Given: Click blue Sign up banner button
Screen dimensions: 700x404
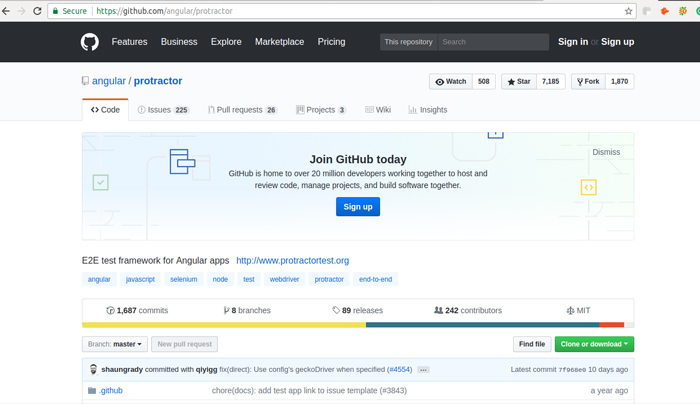Looking at the screenshot, I should point(358,207).
